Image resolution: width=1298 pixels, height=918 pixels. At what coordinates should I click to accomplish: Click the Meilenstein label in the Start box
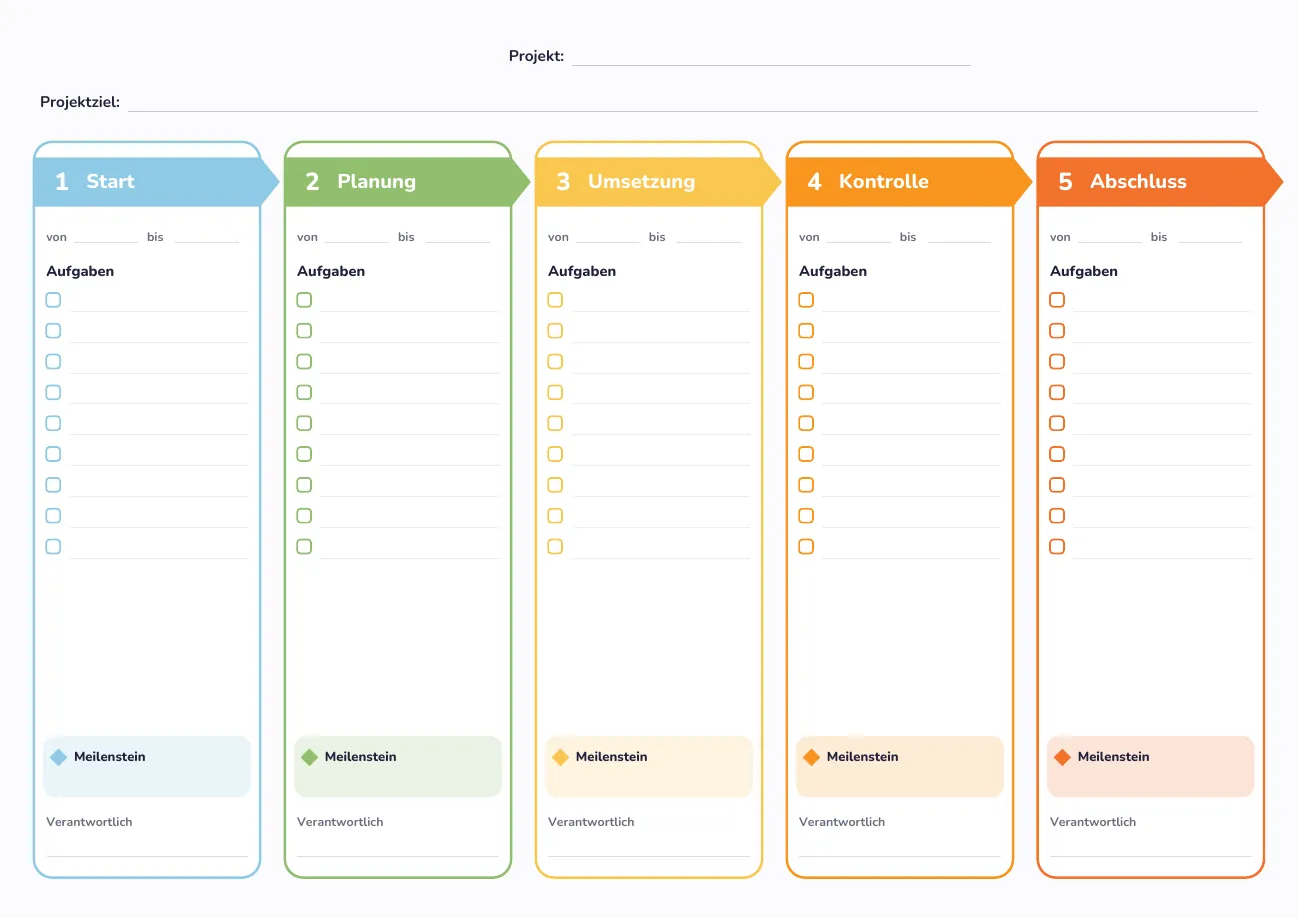tap(110, 757)
